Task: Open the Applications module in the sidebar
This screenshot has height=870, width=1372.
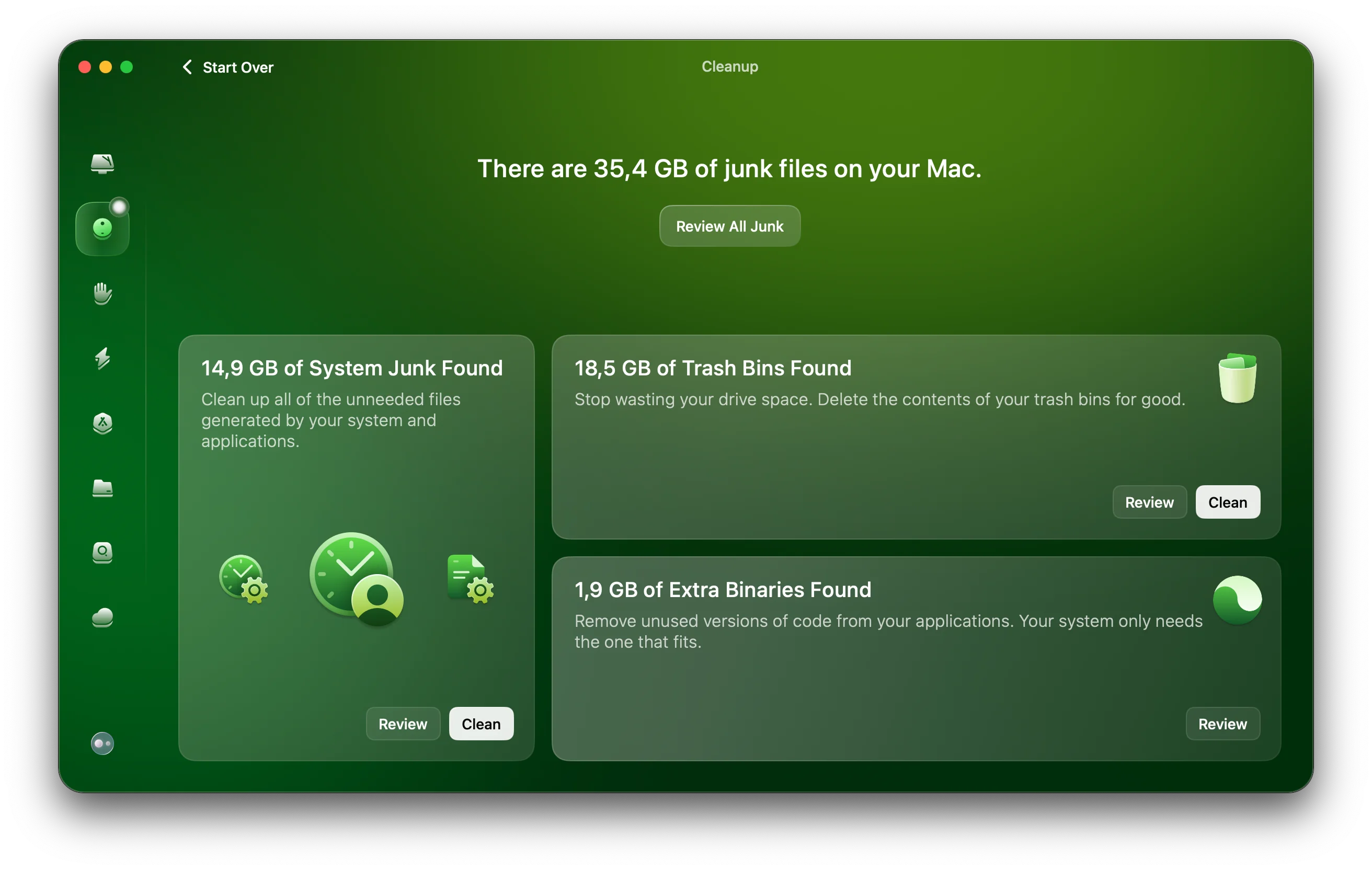Action: click(x=102, y=424)
